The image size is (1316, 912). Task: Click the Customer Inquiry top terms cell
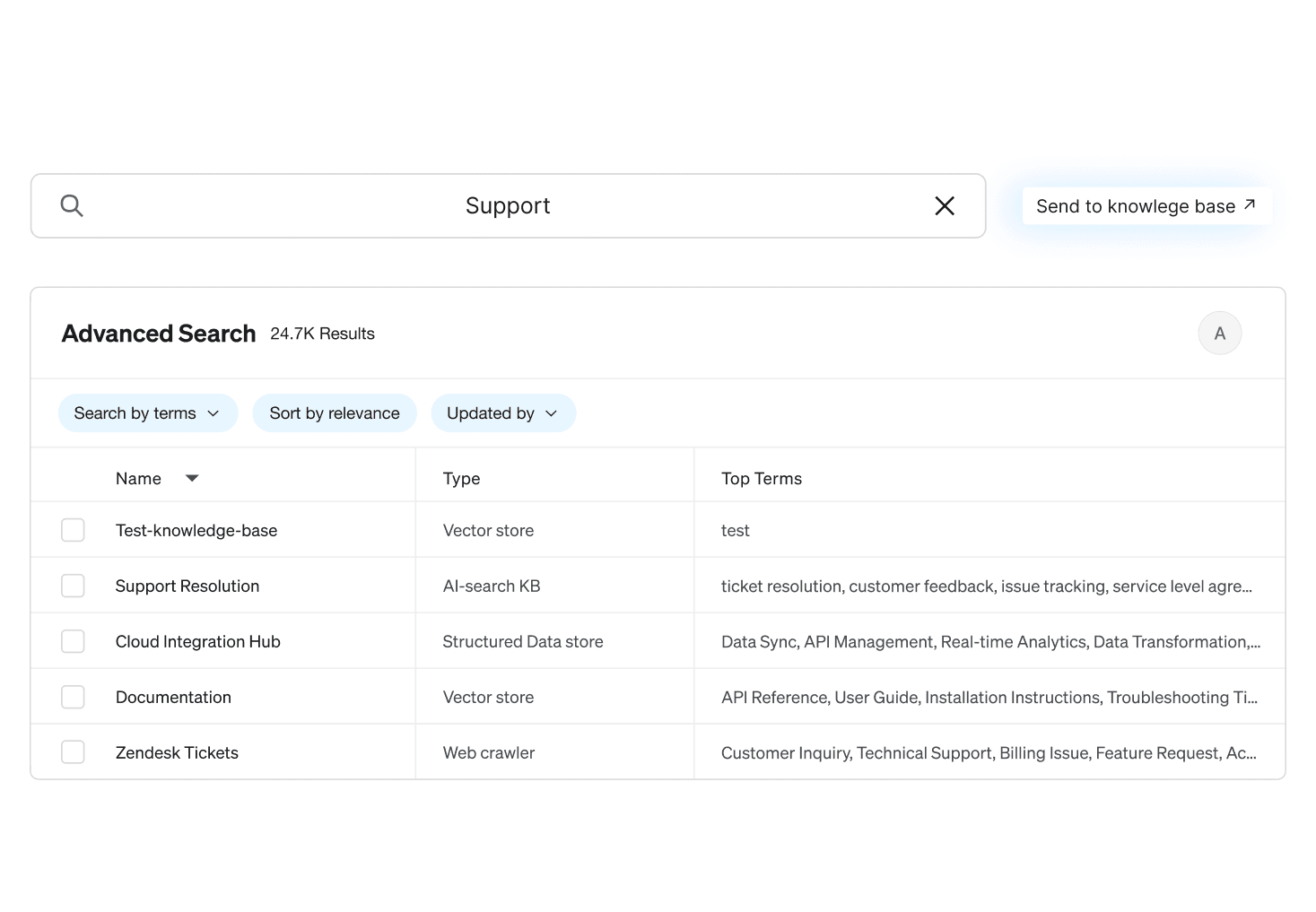pyautogui.click(x=989, y=753)
